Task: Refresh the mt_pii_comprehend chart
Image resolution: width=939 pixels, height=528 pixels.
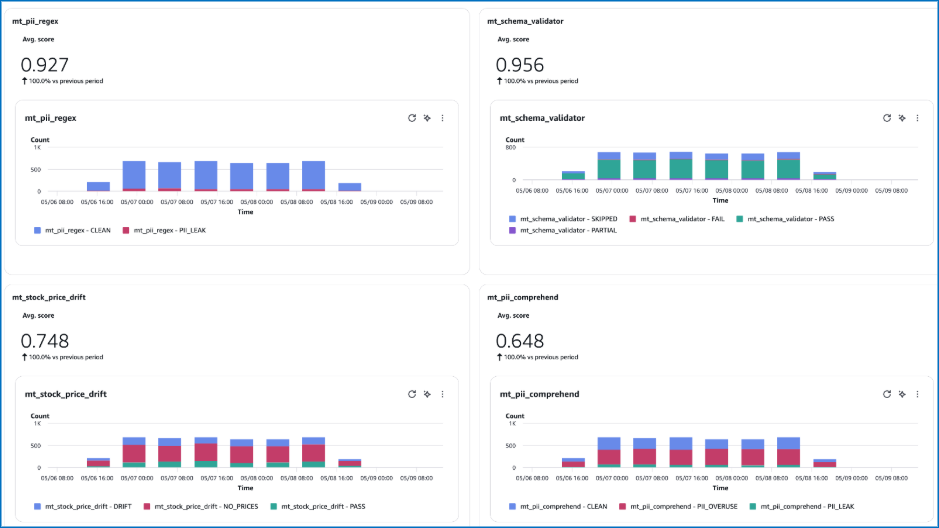Action: 887,394
